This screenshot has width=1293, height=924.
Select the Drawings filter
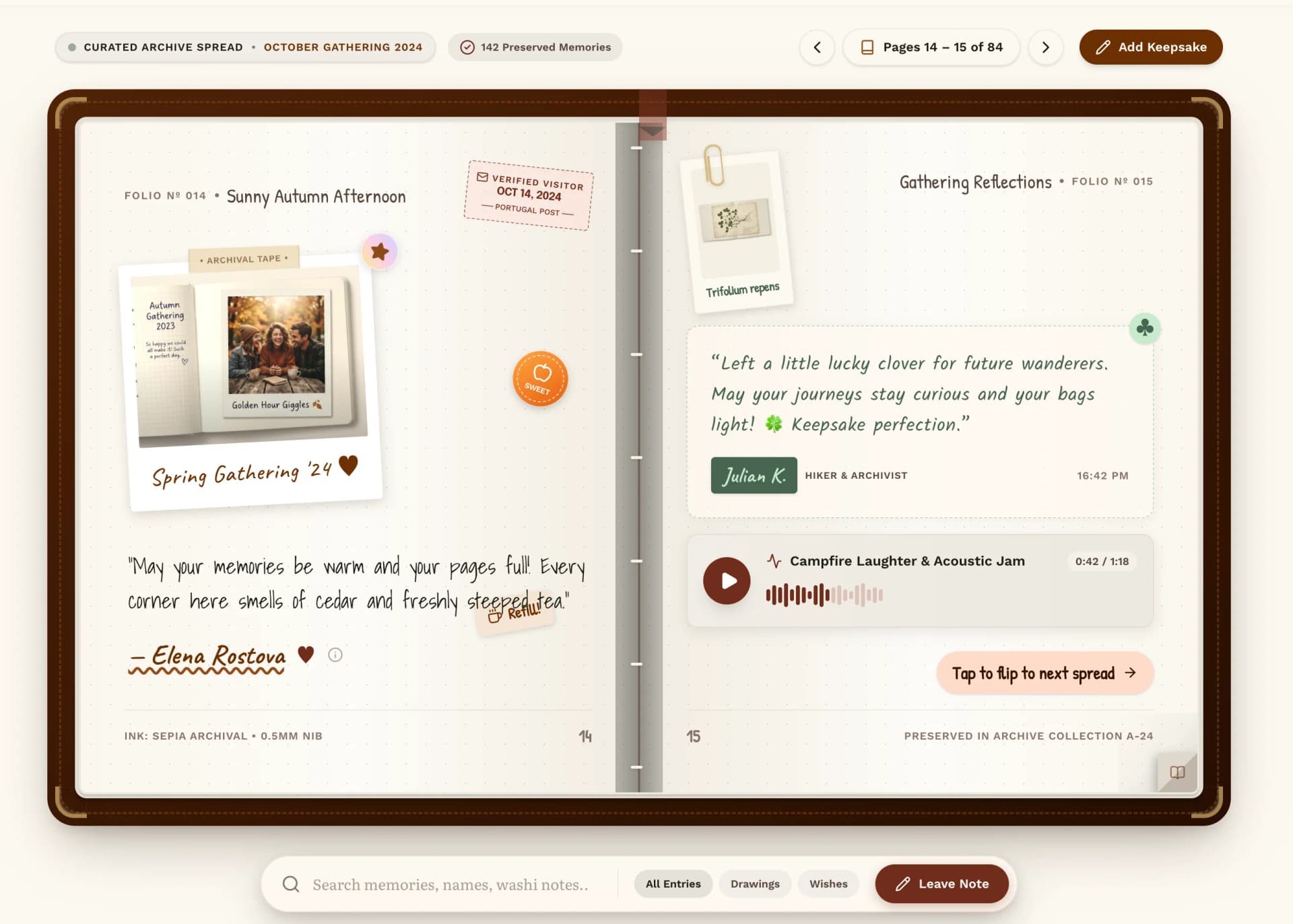point(755,884)
